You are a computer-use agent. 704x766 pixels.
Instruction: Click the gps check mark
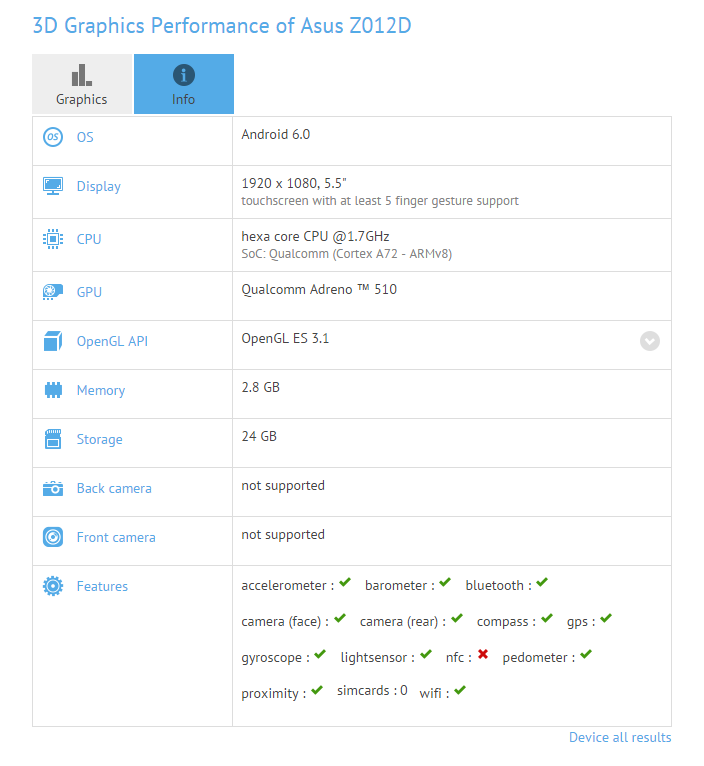pyautogui.click(x=606, y=618)
